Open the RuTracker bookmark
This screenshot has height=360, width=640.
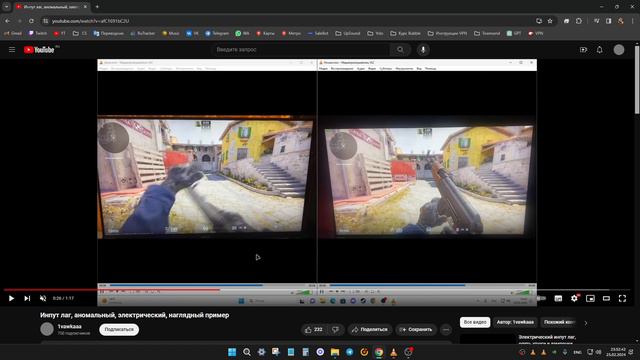(x=142, y=33)
